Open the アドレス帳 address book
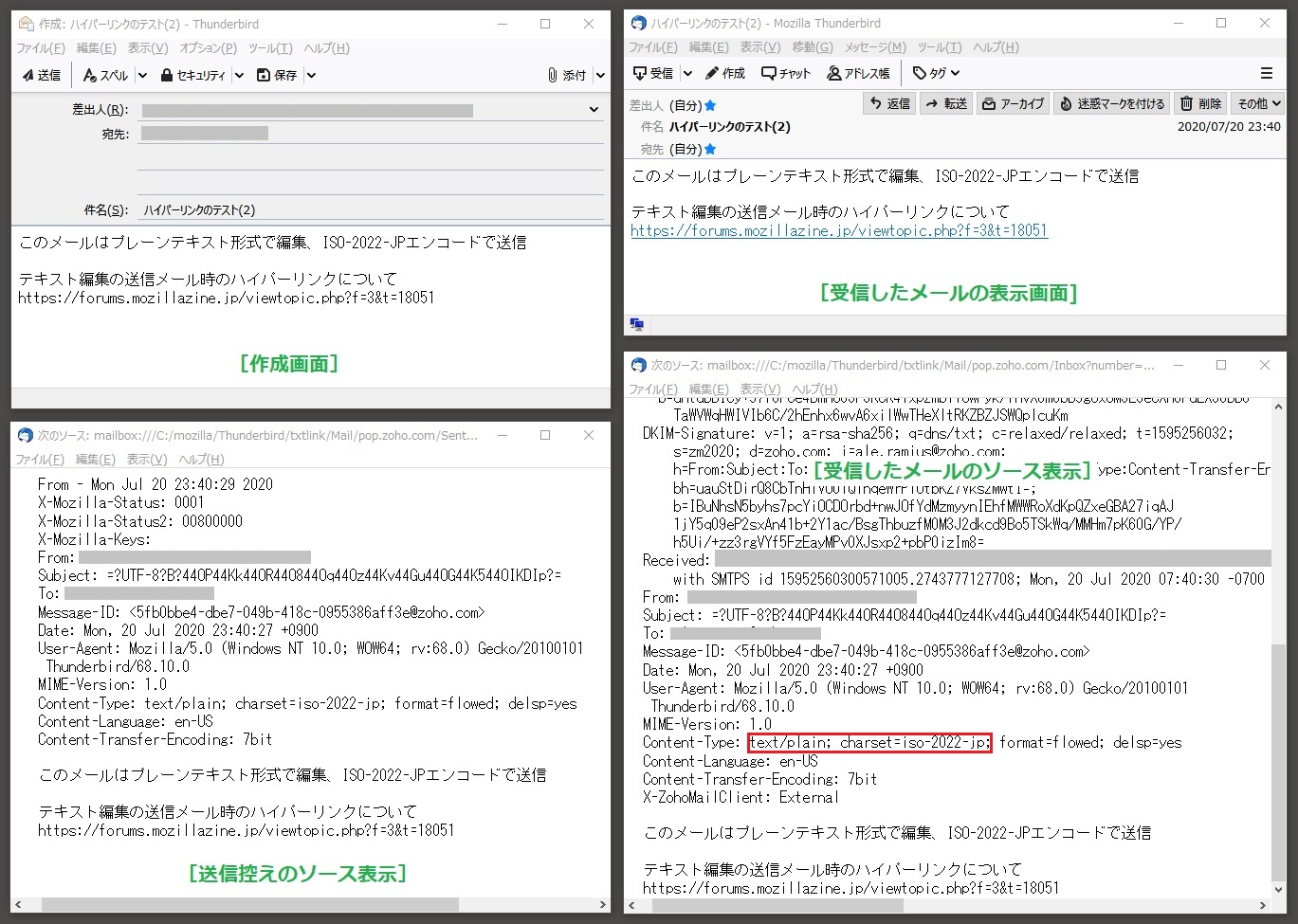This screenshot has height=924, width=1298. (834, 73)
